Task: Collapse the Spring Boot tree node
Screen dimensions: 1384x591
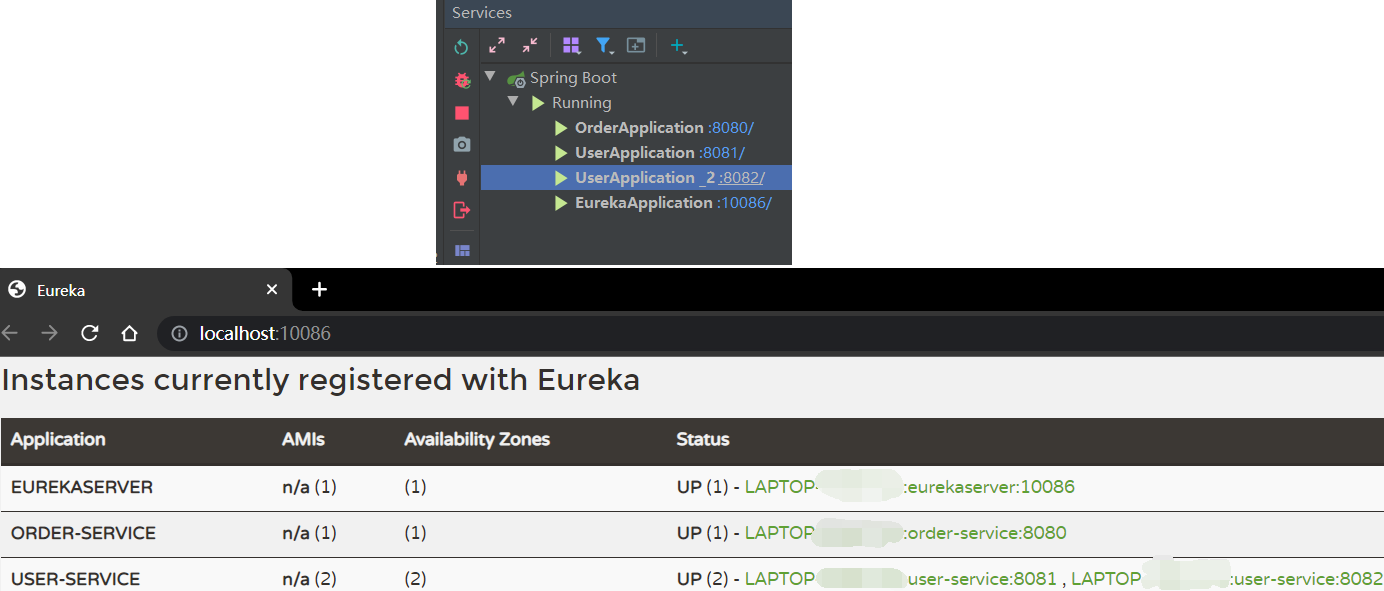Action: coord(490,77)
